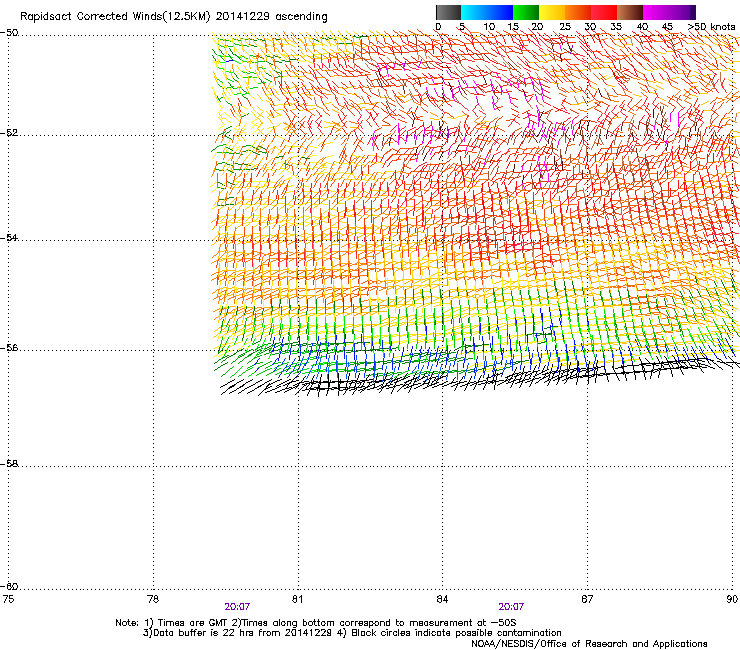Click the red 30-35 knots legend segment

604,12
